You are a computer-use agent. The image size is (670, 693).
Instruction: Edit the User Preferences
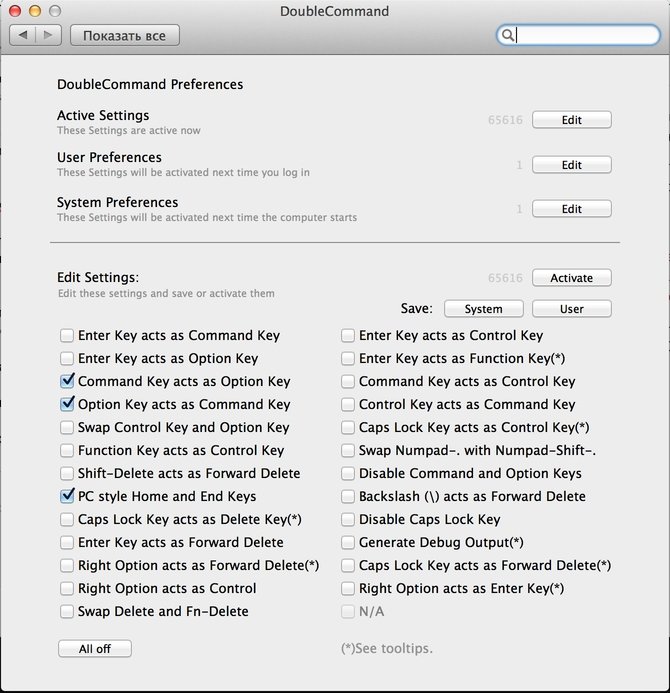571,165
